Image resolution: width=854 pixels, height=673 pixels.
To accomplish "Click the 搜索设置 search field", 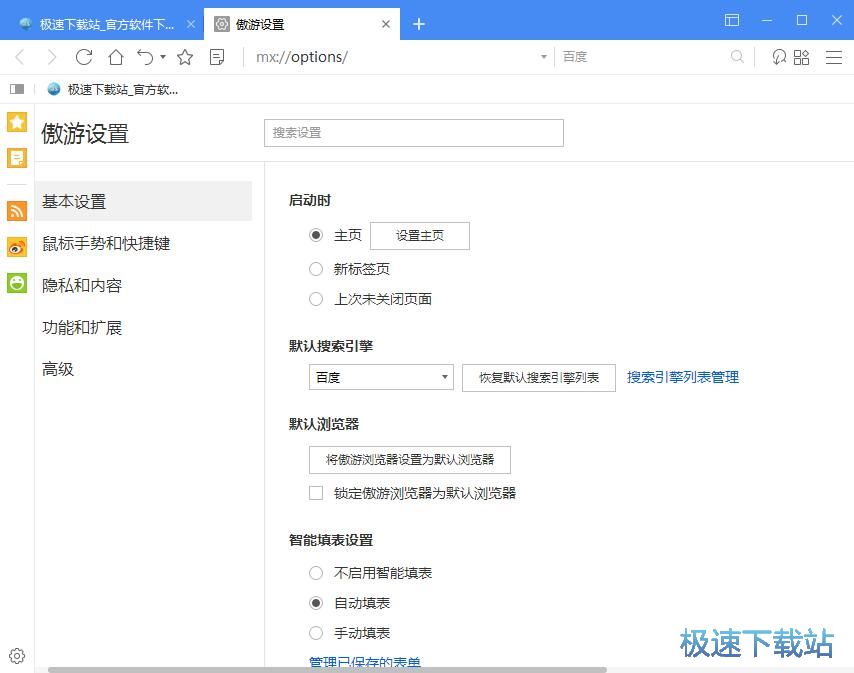I will (414, 133).
